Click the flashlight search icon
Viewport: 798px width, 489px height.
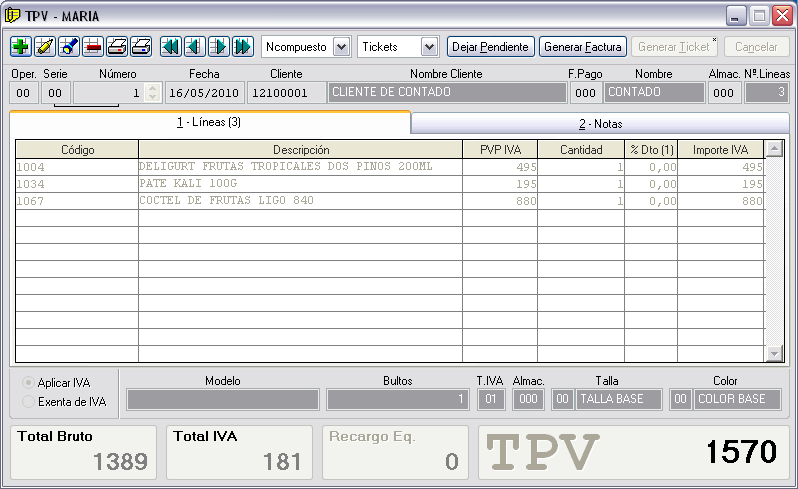click(x=68, y=47)
